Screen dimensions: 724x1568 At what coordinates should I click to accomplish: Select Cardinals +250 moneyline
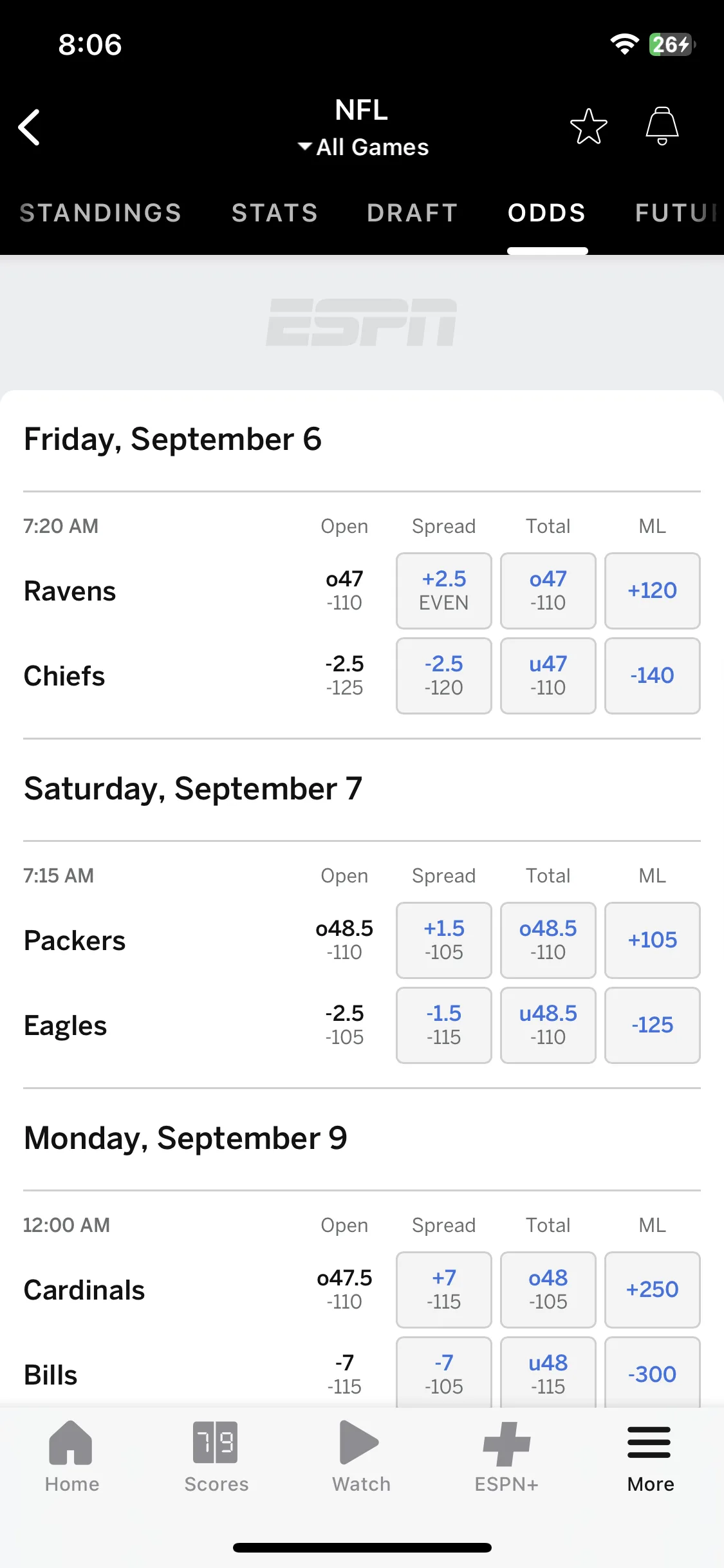click(x=653, y=1290)
